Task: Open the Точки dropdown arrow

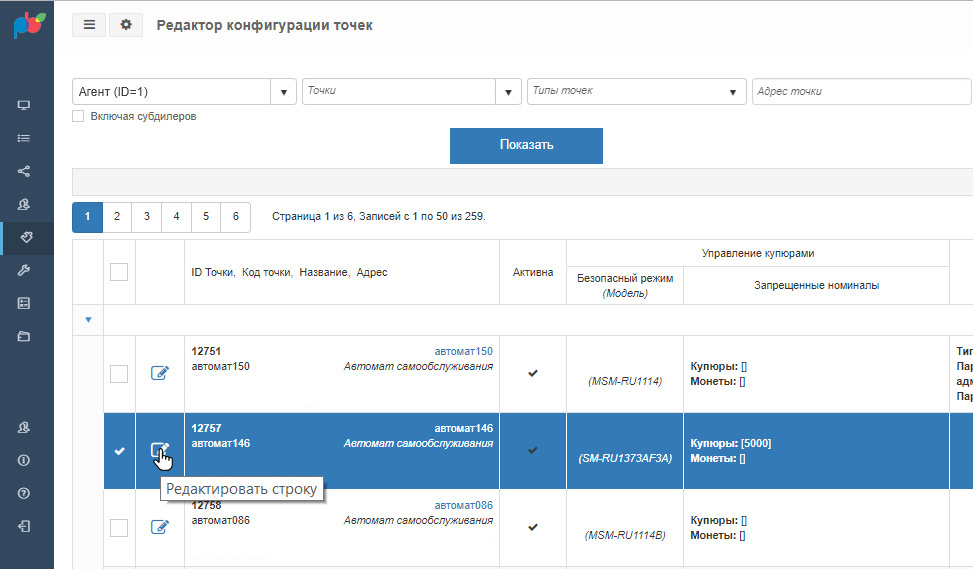Action: (x=508, y=92)
